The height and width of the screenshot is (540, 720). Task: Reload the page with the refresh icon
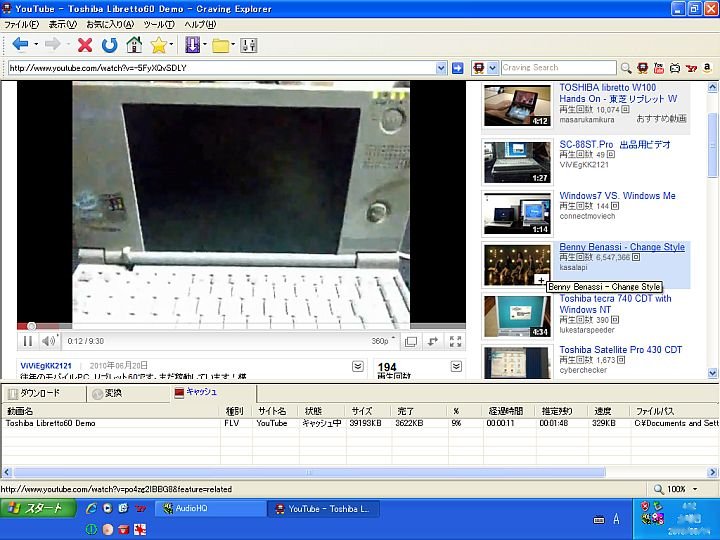109,45
